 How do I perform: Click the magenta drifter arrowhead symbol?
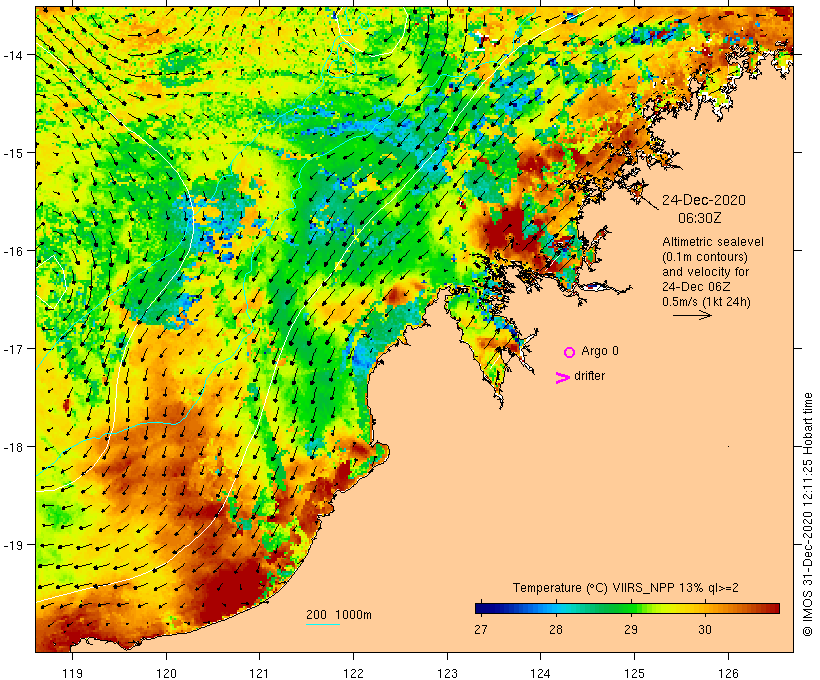pyautogui.click(x=562, y=378)
